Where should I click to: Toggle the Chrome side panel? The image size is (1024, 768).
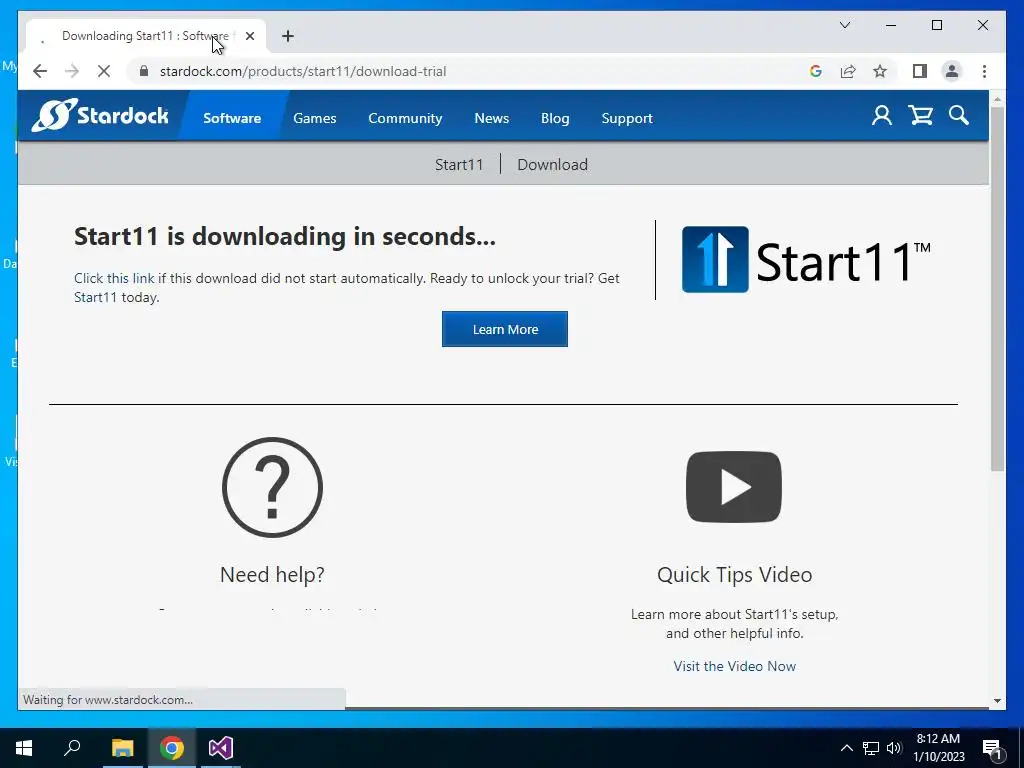(920, 71)
